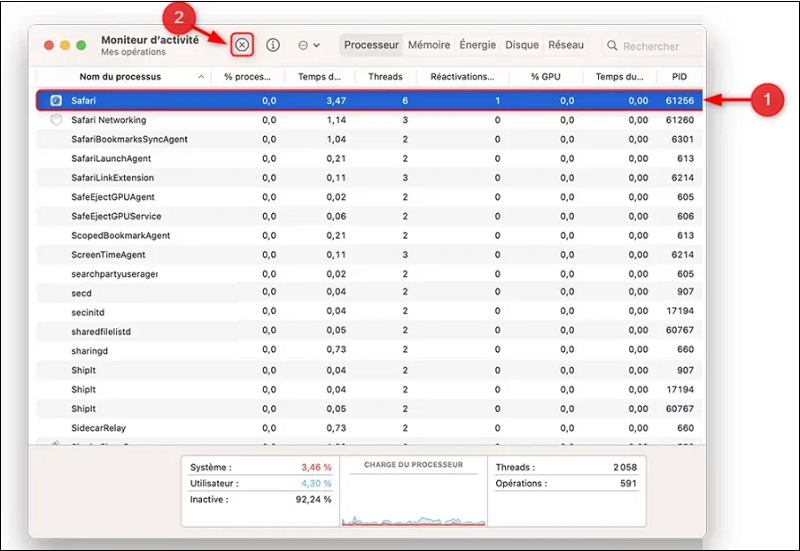This screenshot has width=800, height=551.
Task: Sort by Nom du processus column
Action: (120, 77)
